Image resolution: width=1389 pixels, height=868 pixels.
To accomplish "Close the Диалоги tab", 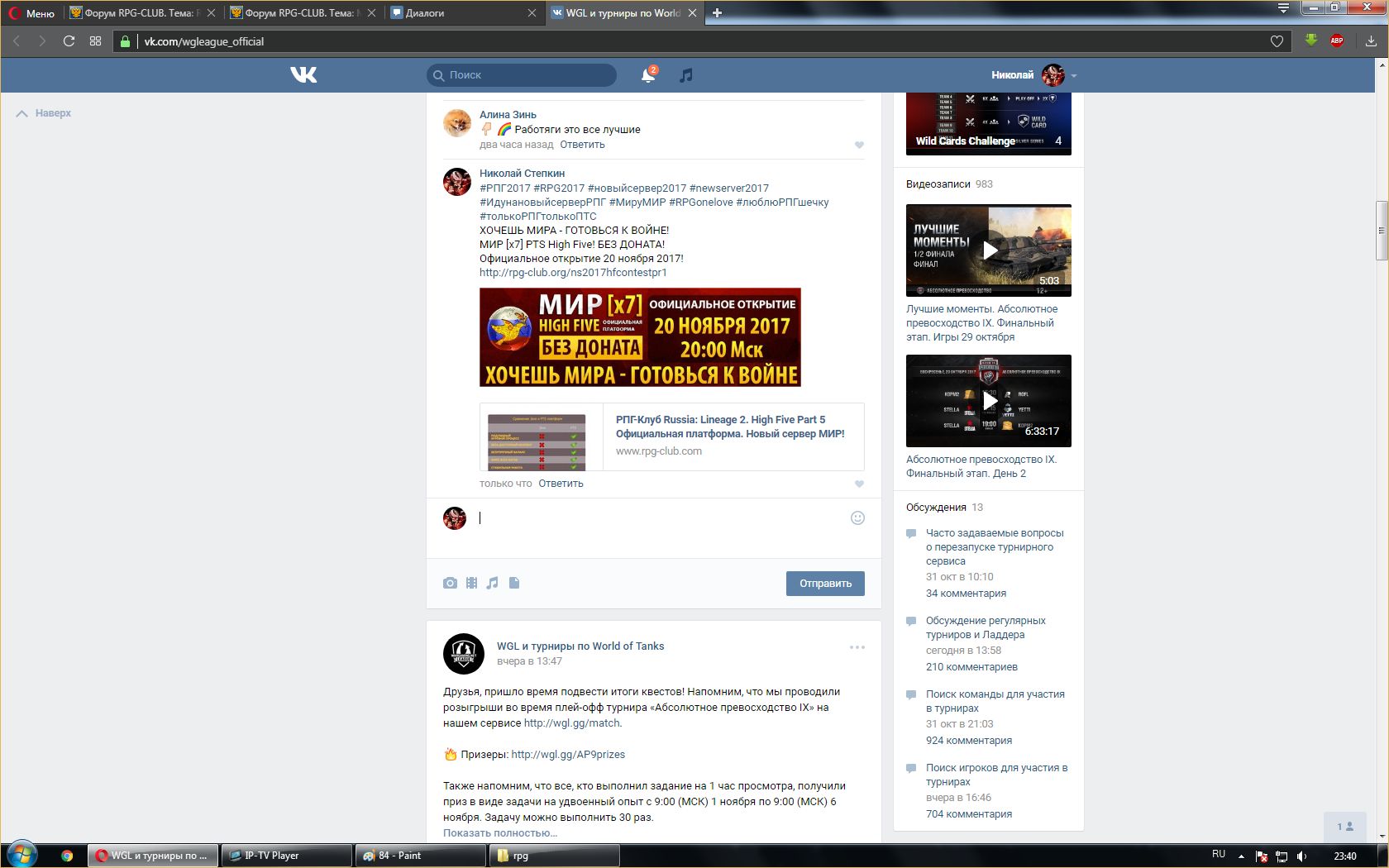I will click(x=532, y=12).
